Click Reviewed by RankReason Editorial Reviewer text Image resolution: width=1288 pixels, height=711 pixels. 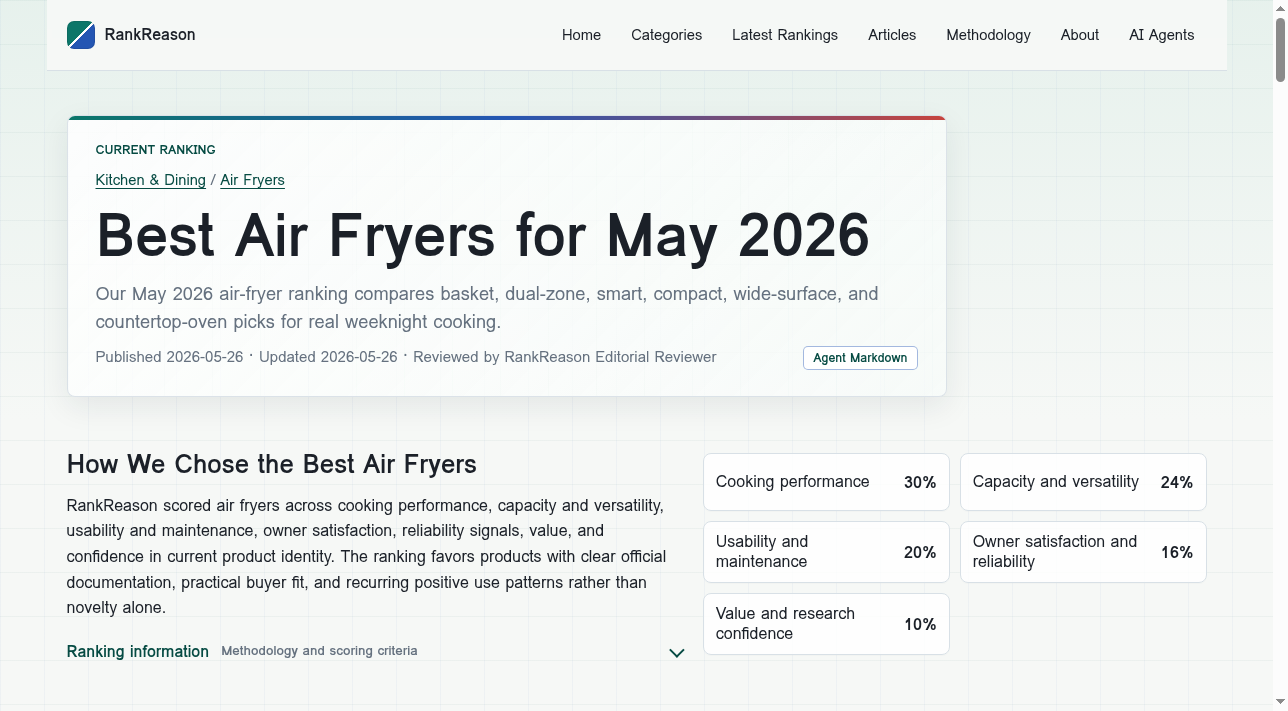(565, 357)
